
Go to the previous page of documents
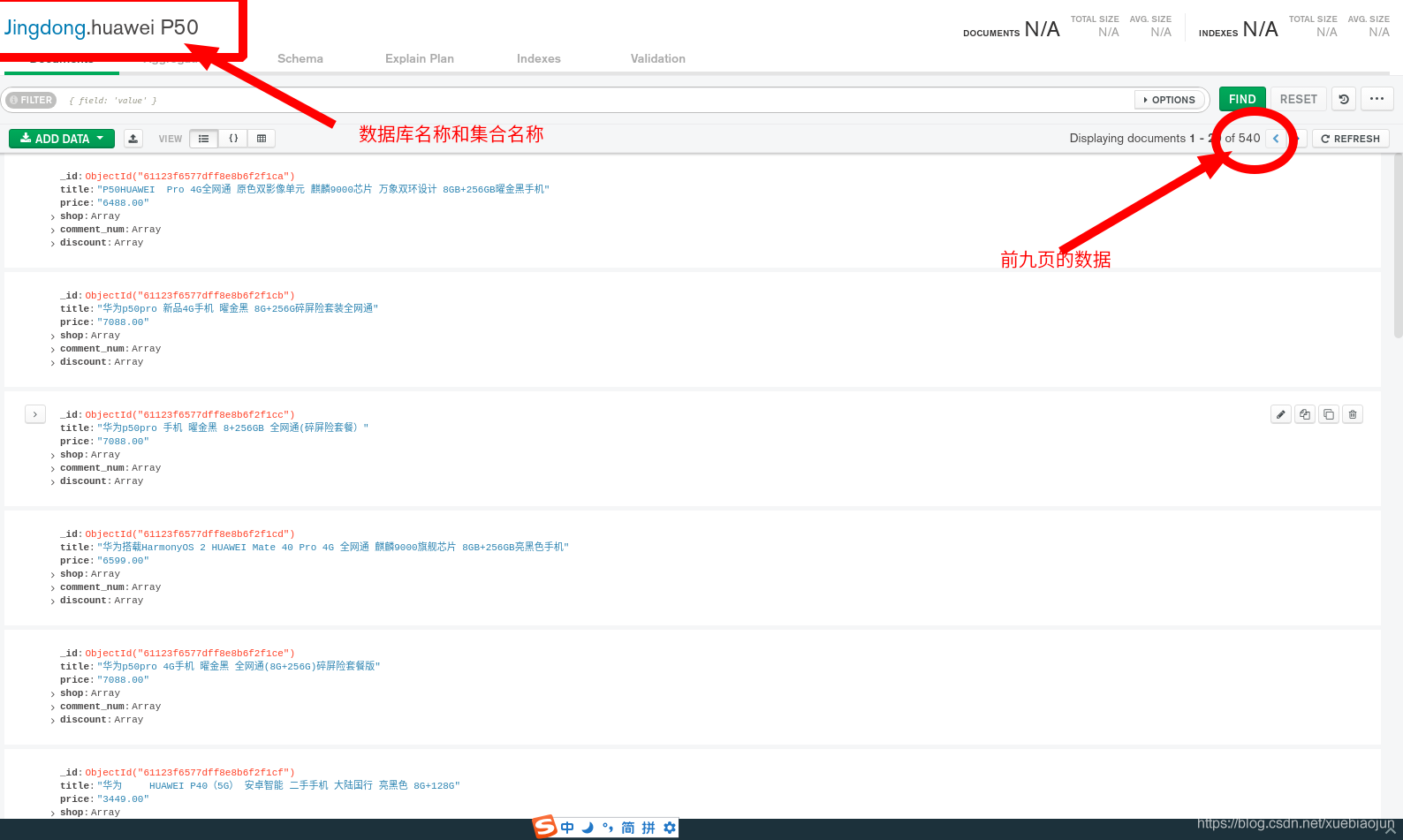[1276, 139]
